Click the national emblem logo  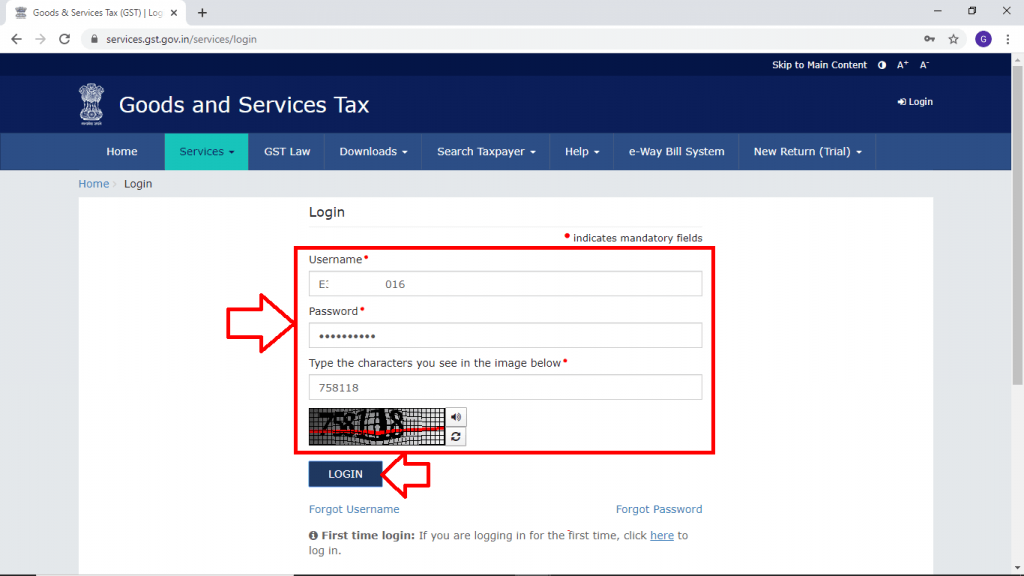[91, 104]
